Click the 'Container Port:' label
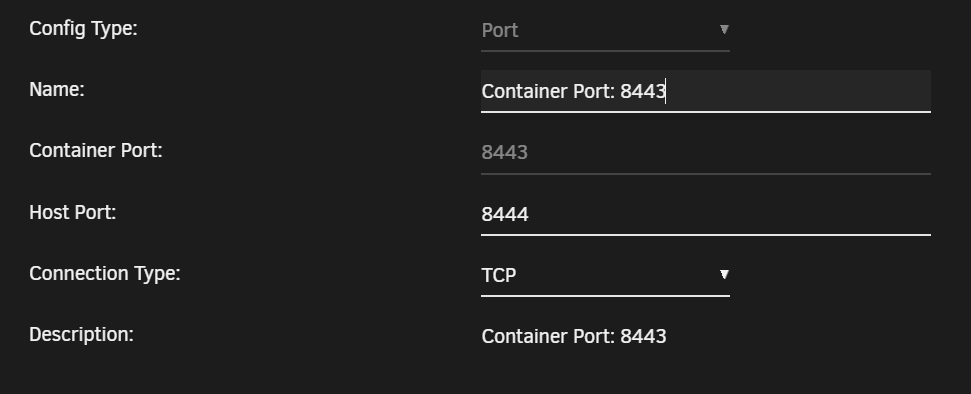971x394 pixels. (x=96, y=151)
